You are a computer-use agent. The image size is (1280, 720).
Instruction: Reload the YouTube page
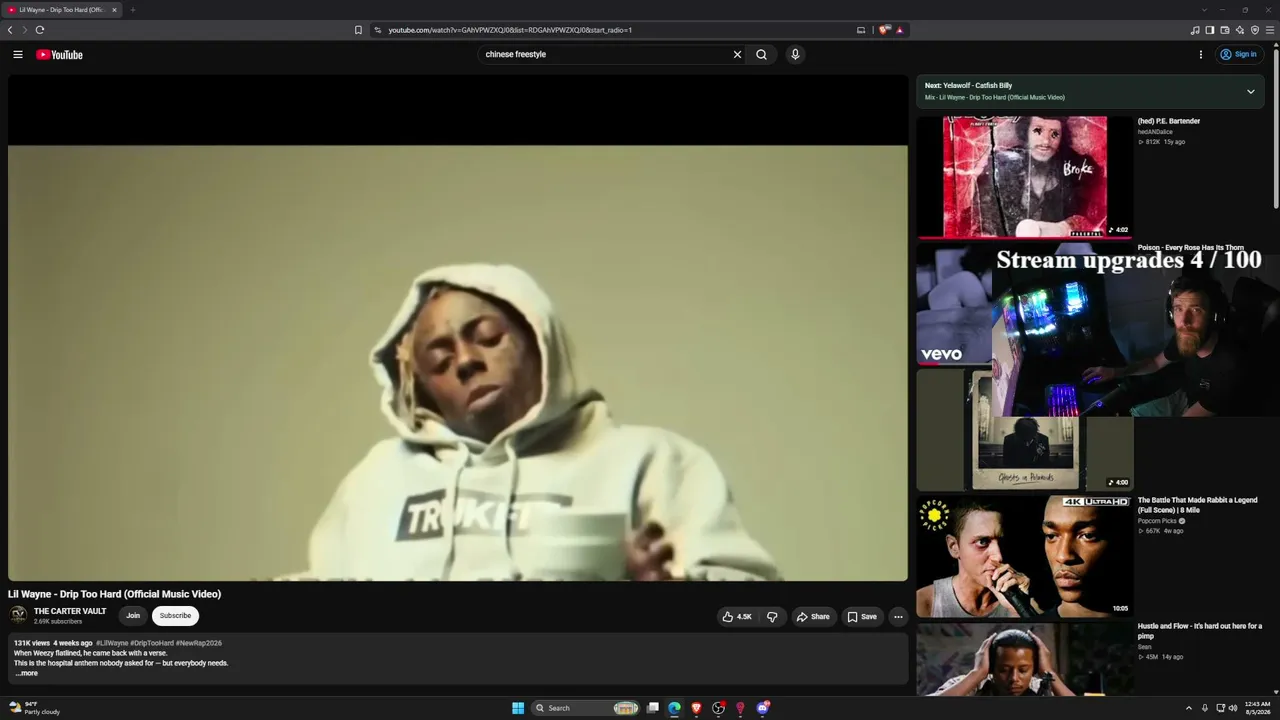tap(40, 30)
